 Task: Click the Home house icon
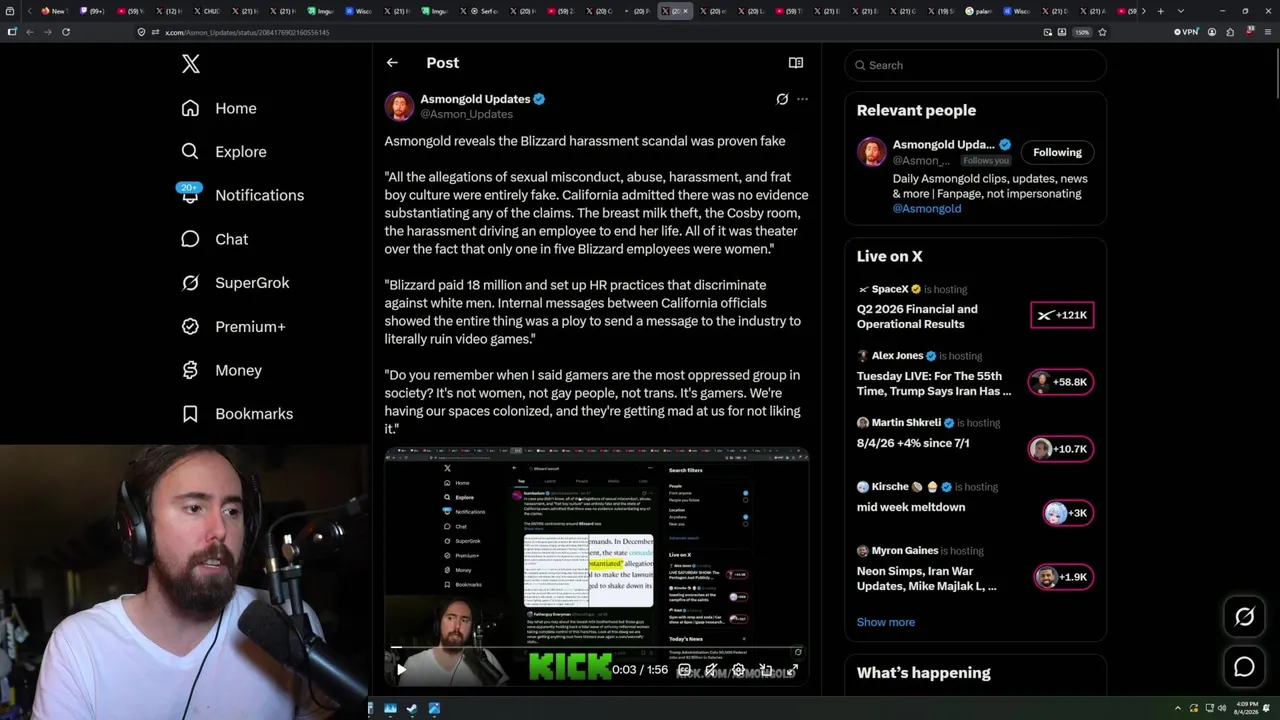pos(190,108)
